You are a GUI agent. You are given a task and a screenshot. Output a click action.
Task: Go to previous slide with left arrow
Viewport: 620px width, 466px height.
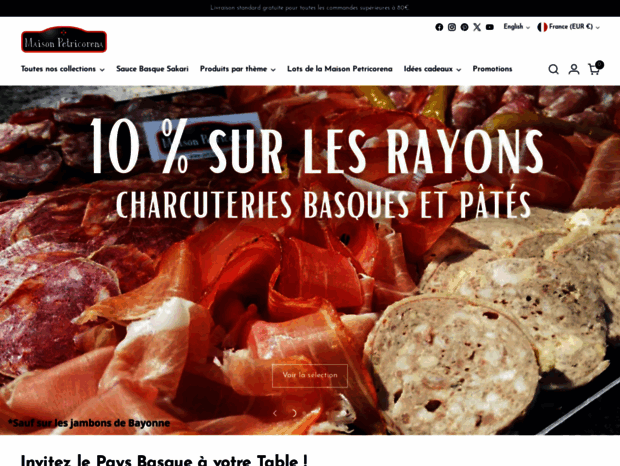click(275, 413)
